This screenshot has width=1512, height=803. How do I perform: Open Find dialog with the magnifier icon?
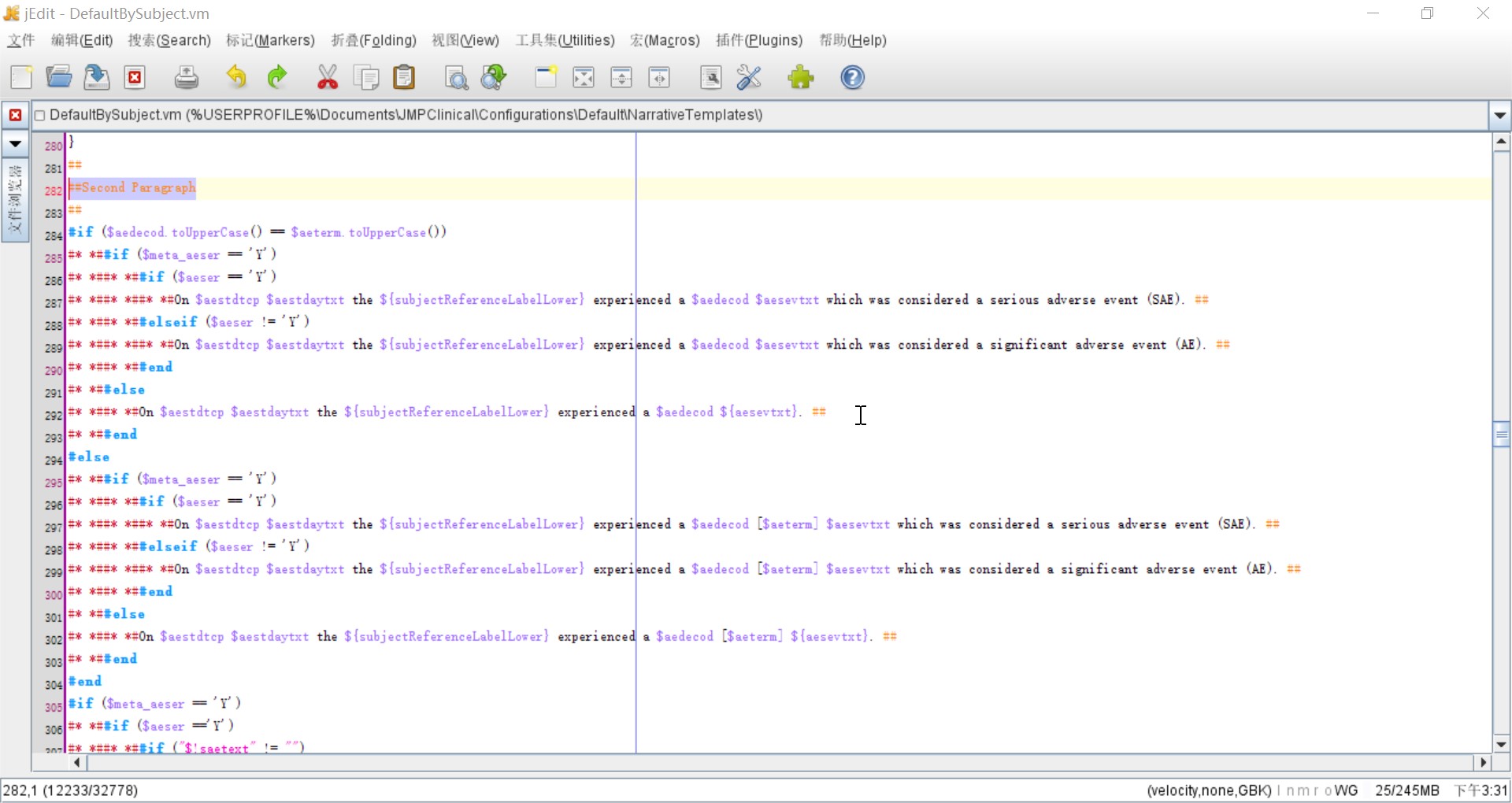tap(456, 77)
